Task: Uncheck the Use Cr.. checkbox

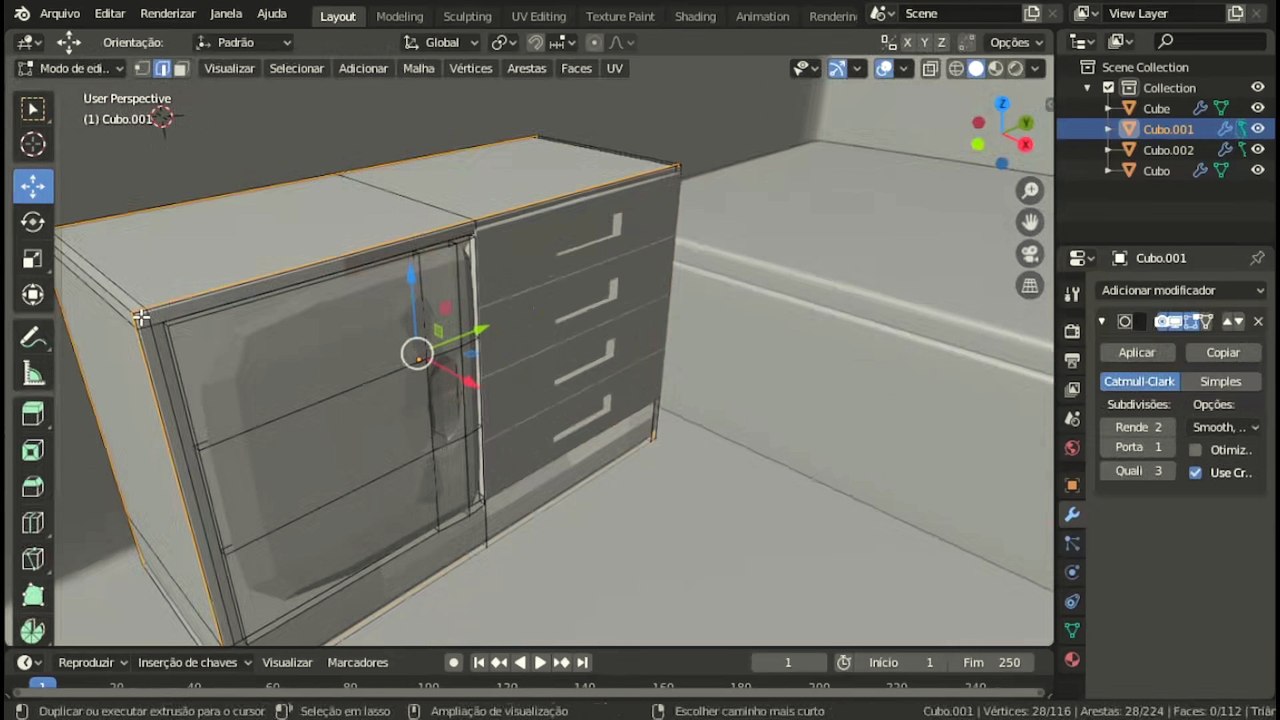Action: tap(1195, 473)
